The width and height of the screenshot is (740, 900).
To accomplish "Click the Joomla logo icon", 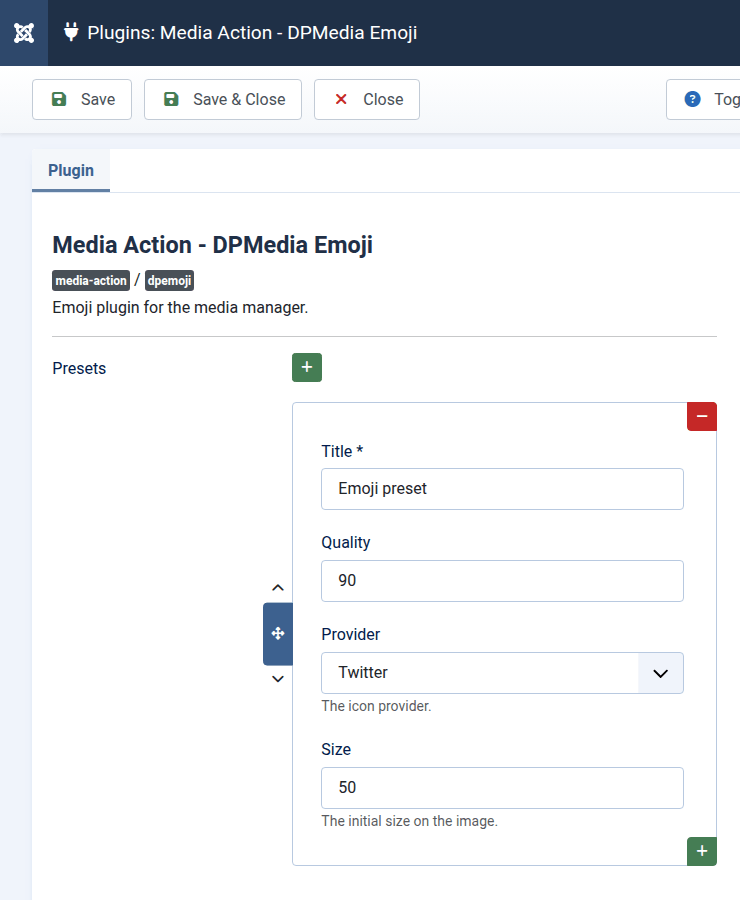I will click(x=24, y=33).
